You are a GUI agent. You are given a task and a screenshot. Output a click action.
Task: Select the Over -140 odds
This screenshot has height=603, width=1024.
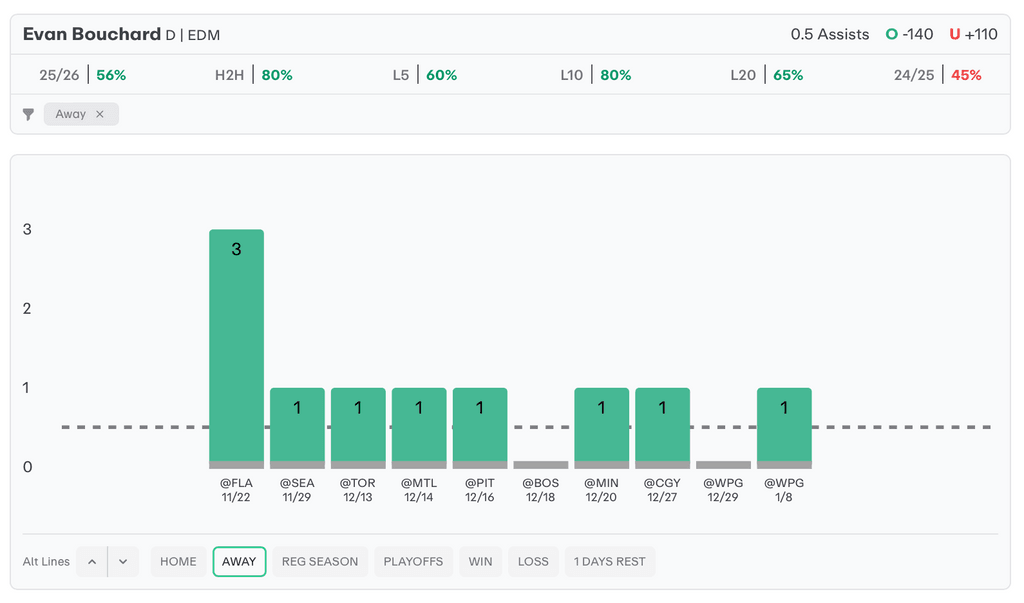click(909, 34)
